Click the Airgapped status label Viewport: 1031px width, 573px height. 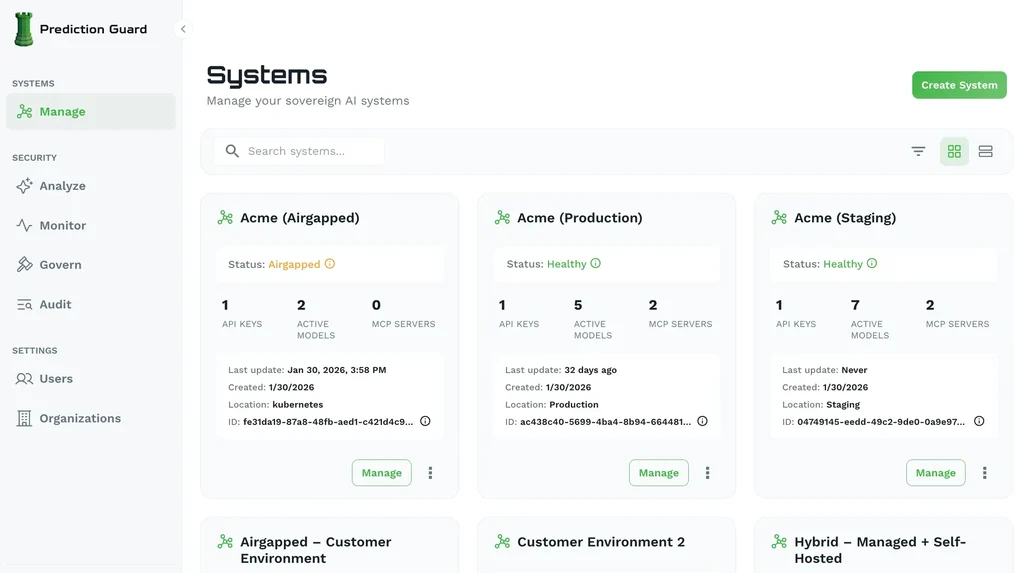tap(294, 264)
